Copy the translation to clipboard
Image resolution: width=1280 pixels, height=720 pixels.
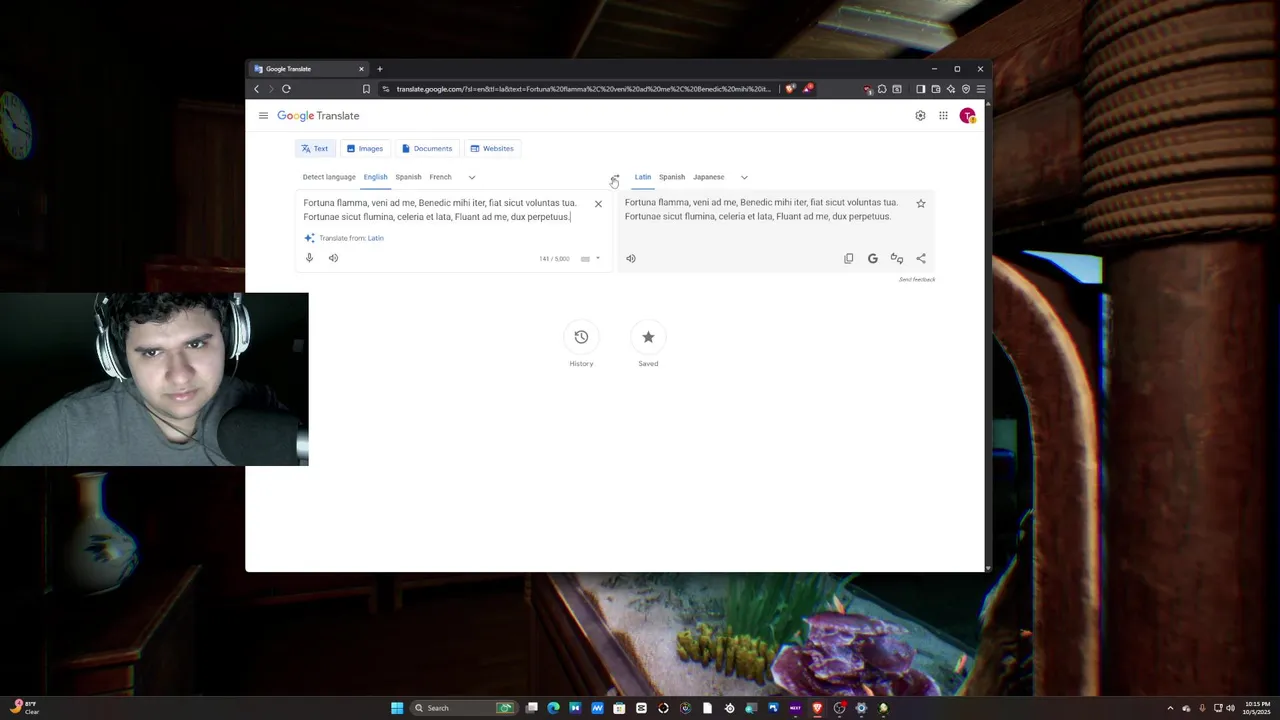click(848, 258)
